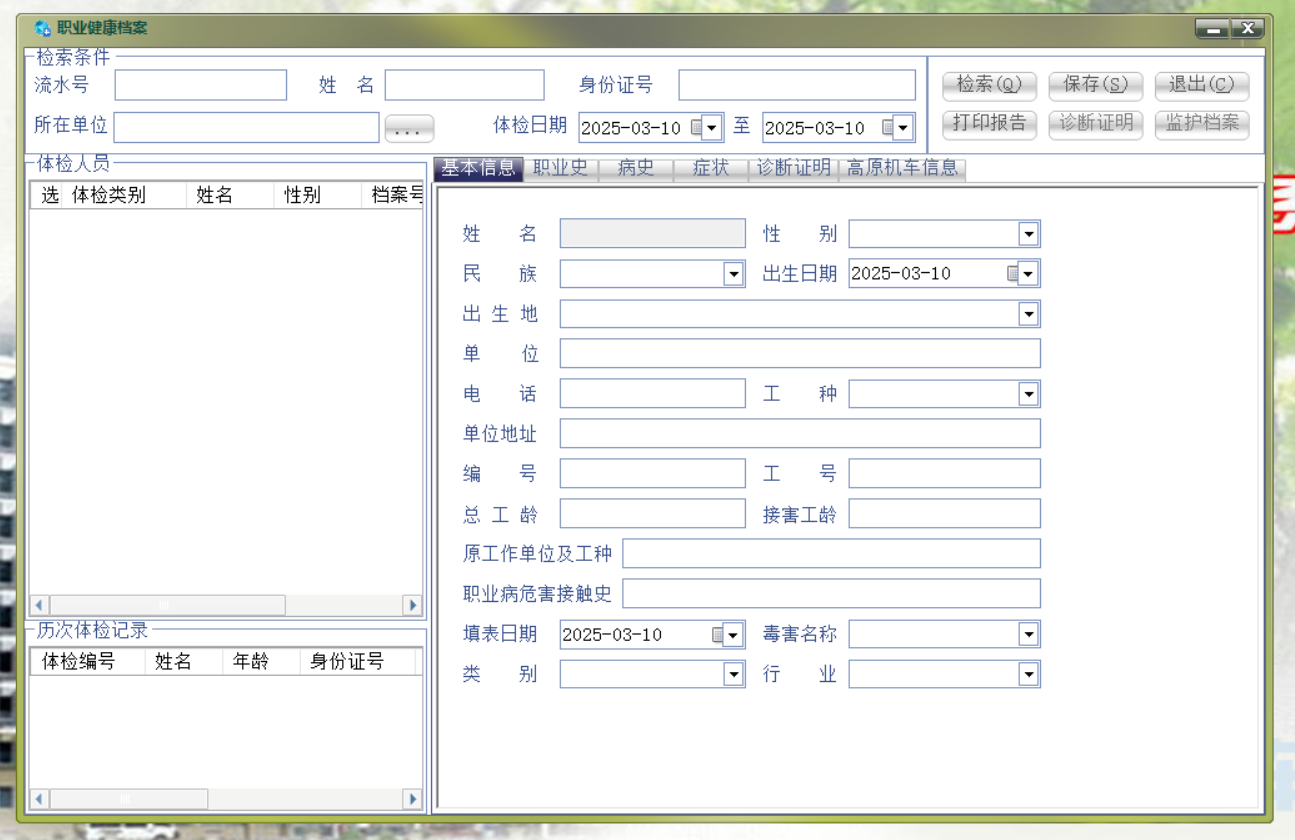Screen dimensions: 1295x840
Task: Focus the 工号 text field
Action: coord(945,473)
